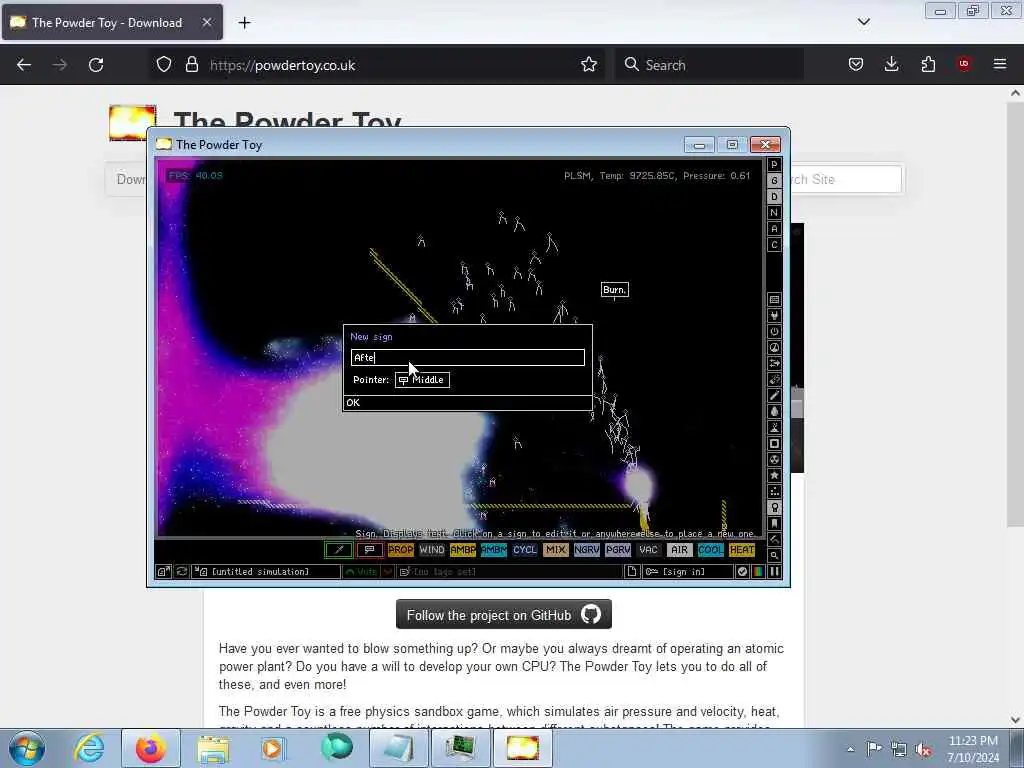The height and width of the screenshot is (768, 1024).
Task: Open the Powders element category
Action: (774, 428)
